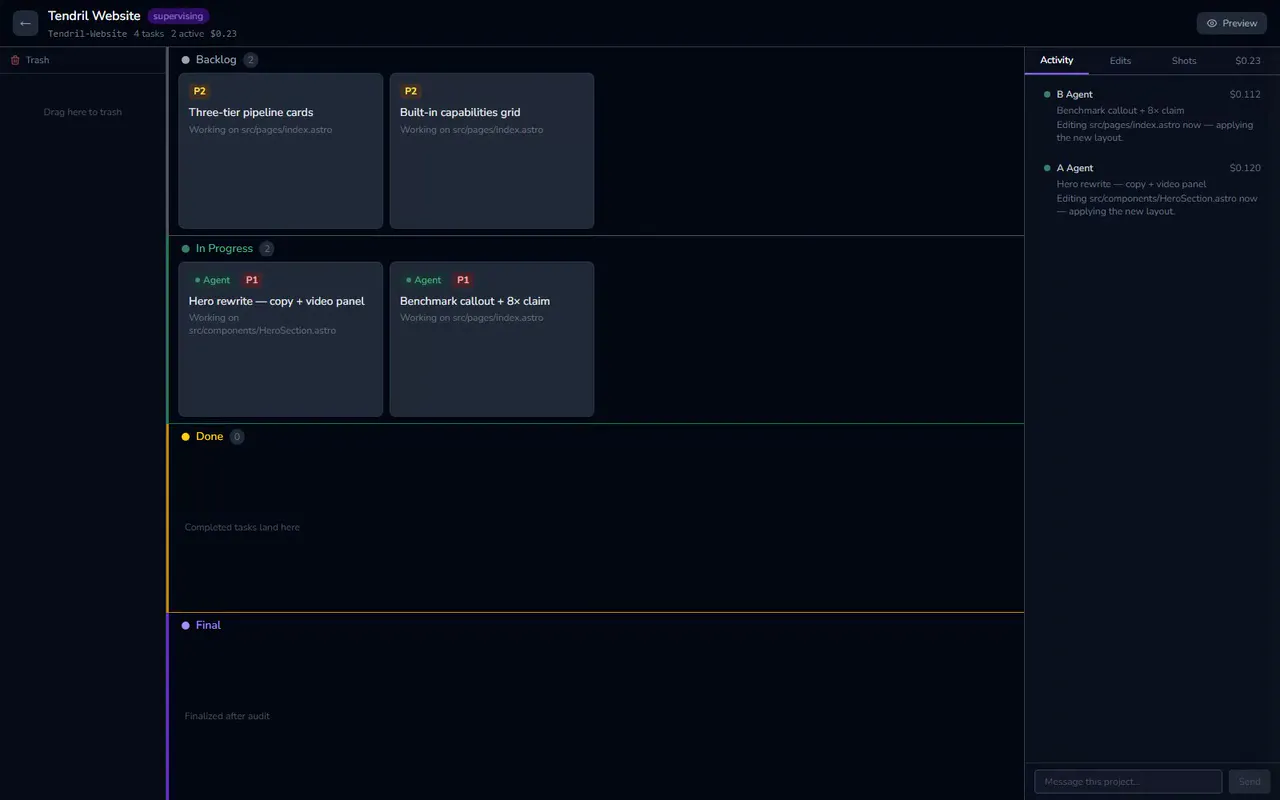Switch to the Edits tab
The height and width of the screenshot is (800, 1280).
(x=1120, y=61)
